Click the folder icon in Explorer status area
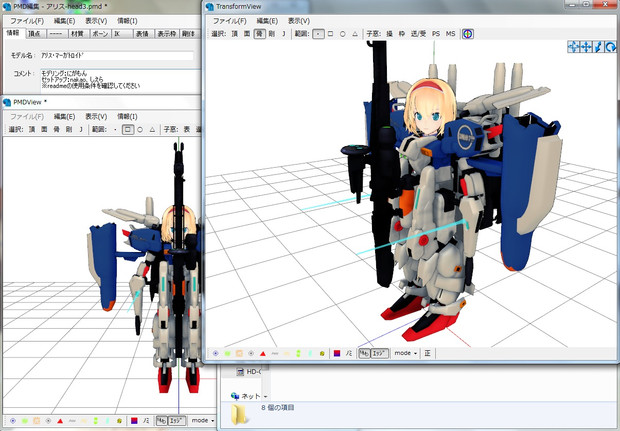The width and height of the screenshot is (620, 431). pos(240,414)
